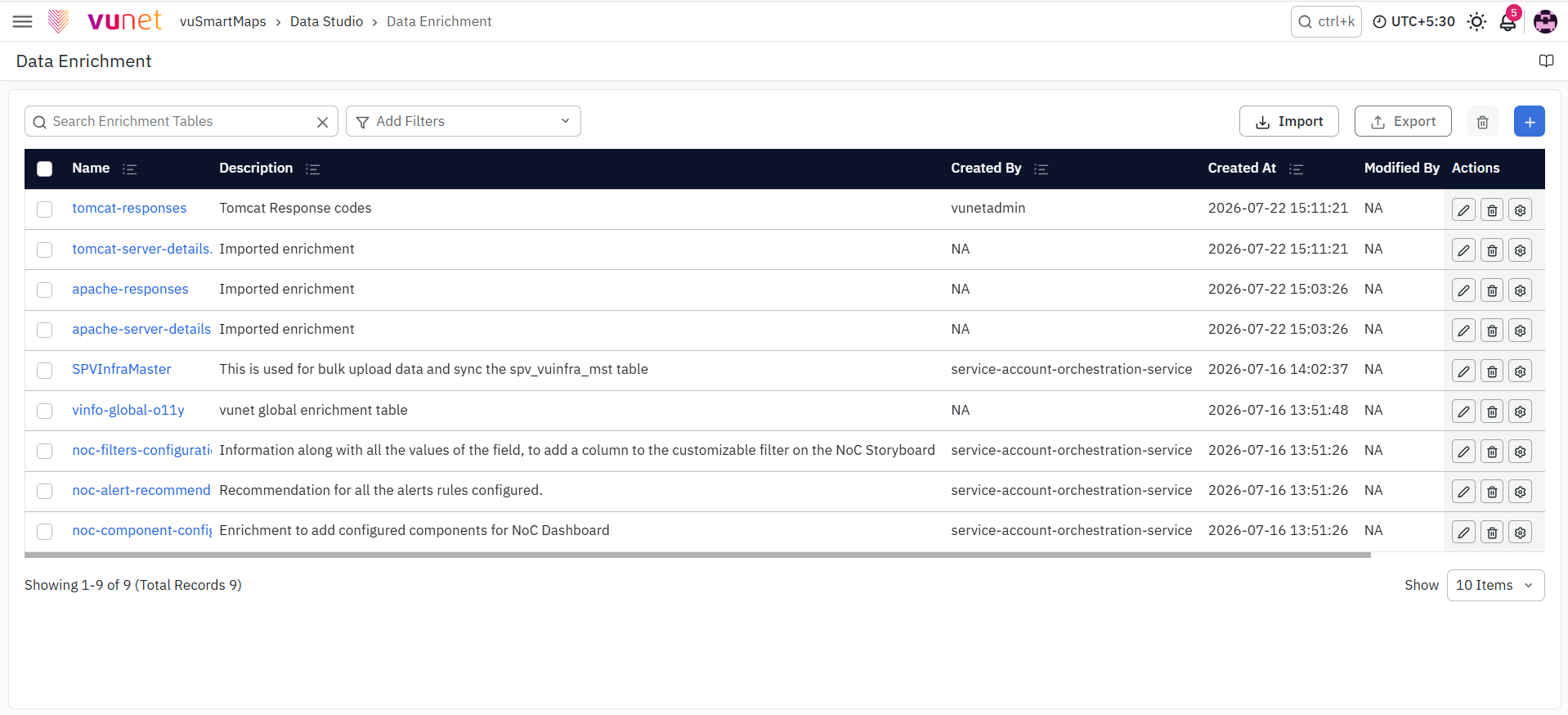Delete the vinfo-global-o11y row
Image resolution: width=1568 pixels, height=715 pixels.
click(x=1492, y=411)
